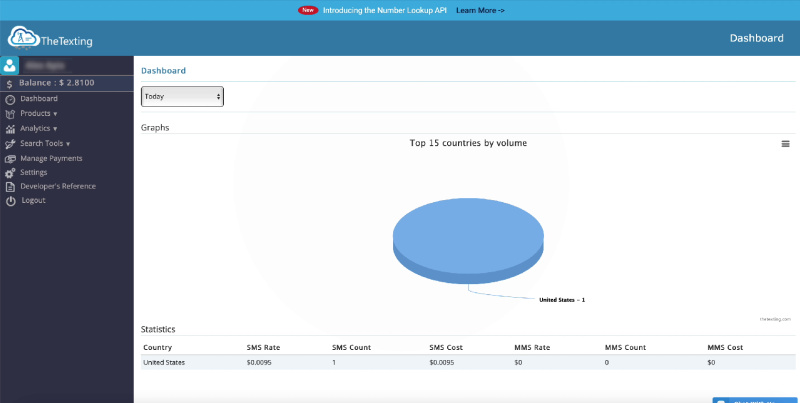Click the Logout power icon
The width and height of the screenshot is (800, 403).
(11, 201)
